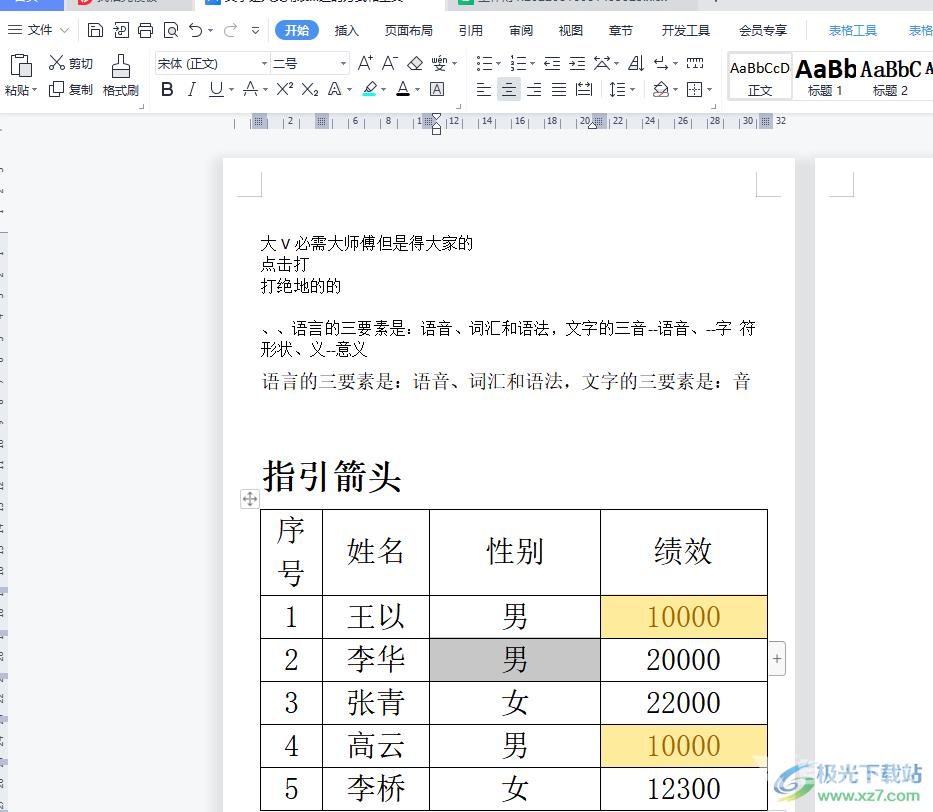Open the font size 二号 dropdown
933x812 pixels.
tap(343, 63)
